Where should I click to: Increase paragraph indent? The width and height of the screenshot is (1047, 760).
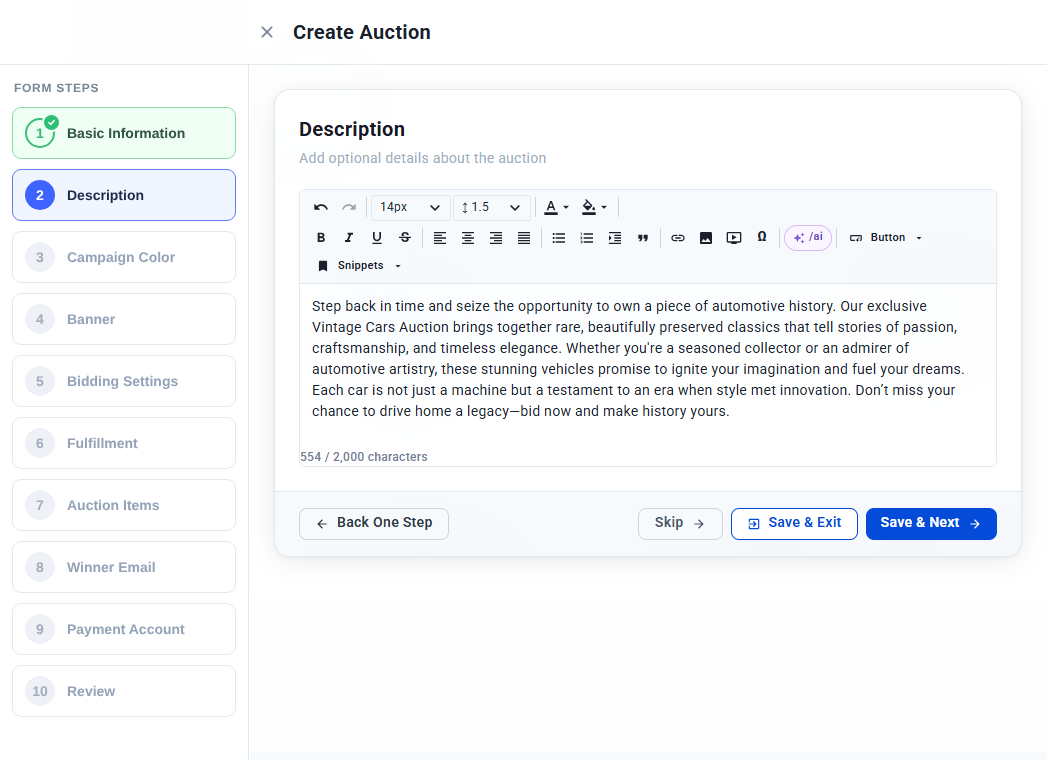[x=614, y=238]
